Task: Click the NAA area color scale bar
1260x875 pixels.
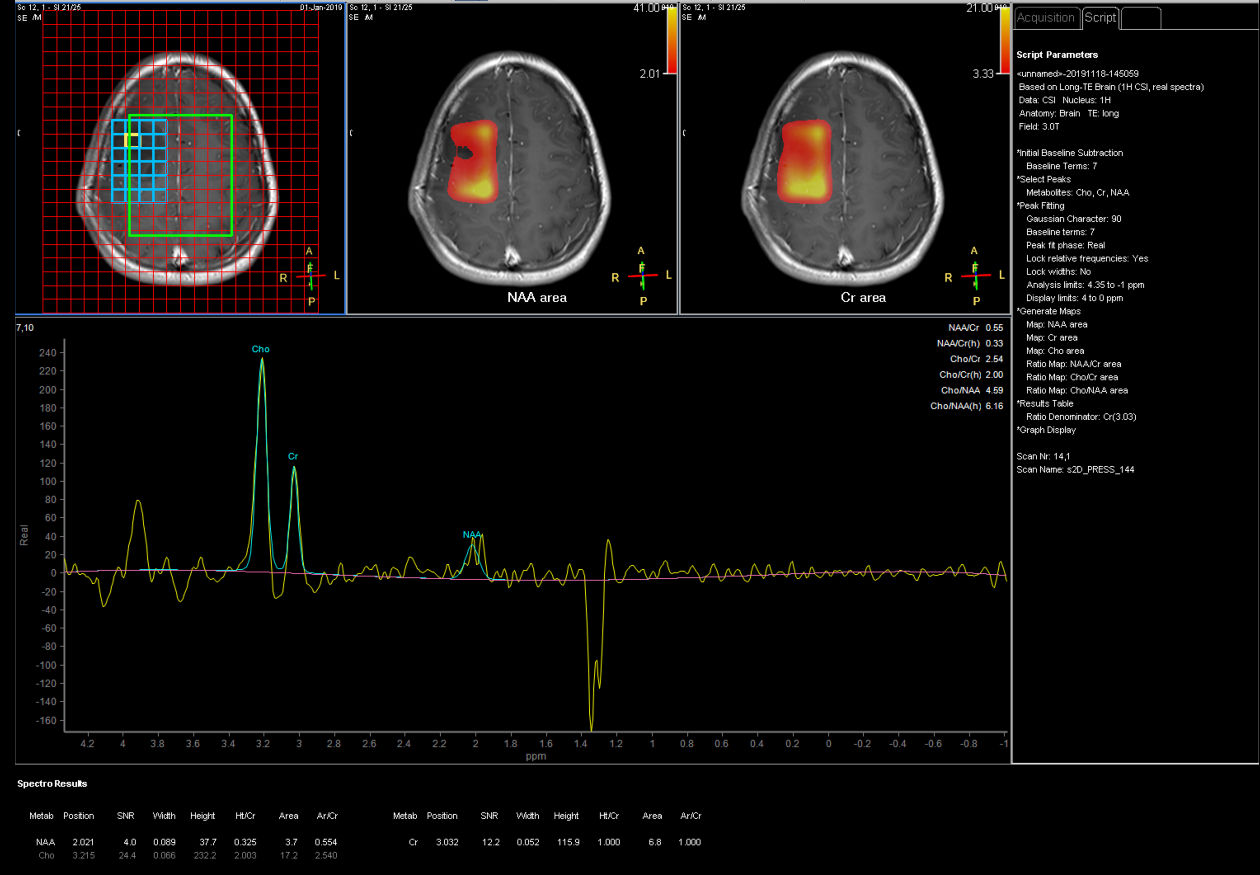Action: pyautogui.click(x=671, y=40)
